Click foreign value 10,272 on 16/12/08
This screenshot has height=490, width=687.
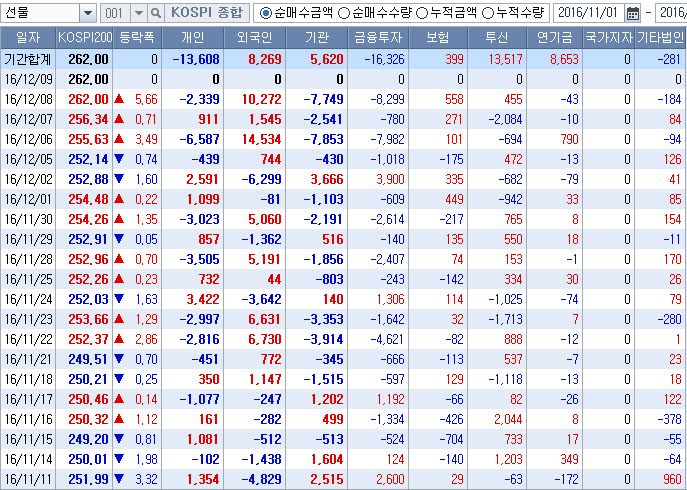(x=262, y=99)
